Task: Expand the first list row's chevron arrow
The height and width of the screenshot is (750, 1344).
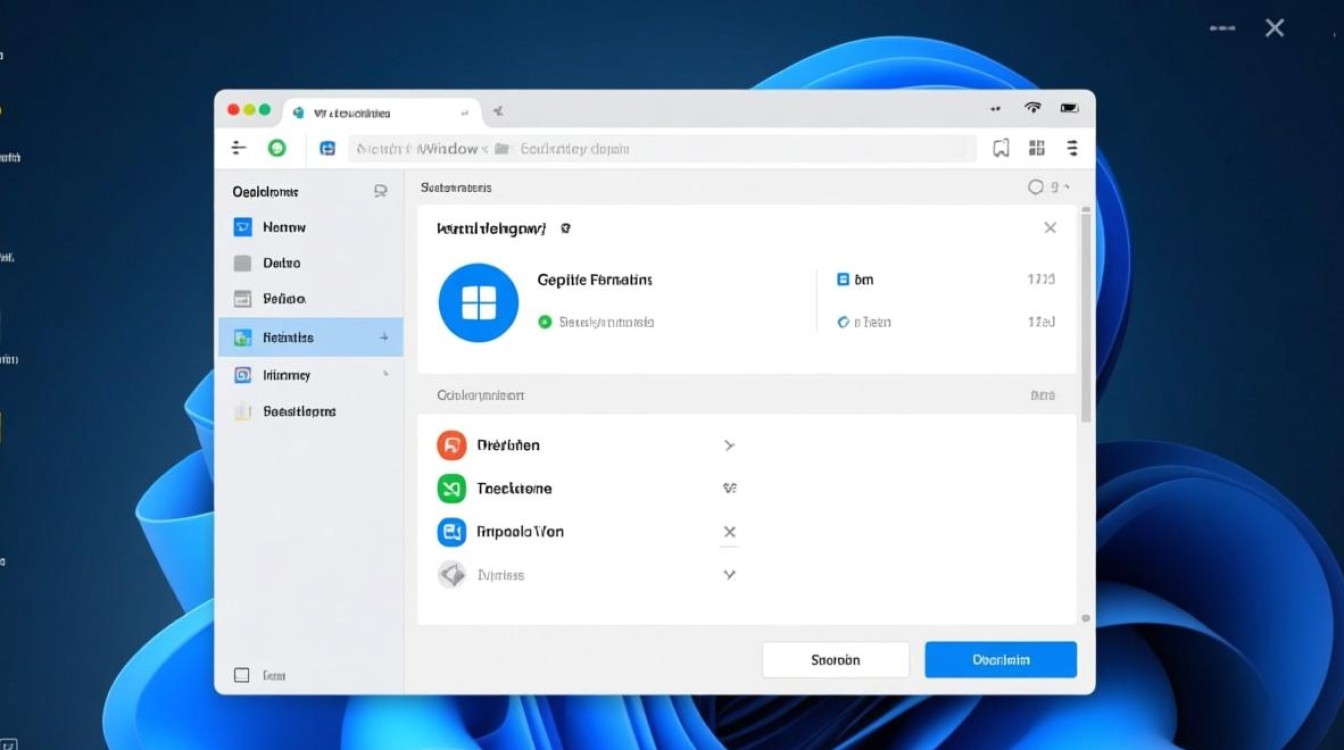Action: click(x=729, y=445)
